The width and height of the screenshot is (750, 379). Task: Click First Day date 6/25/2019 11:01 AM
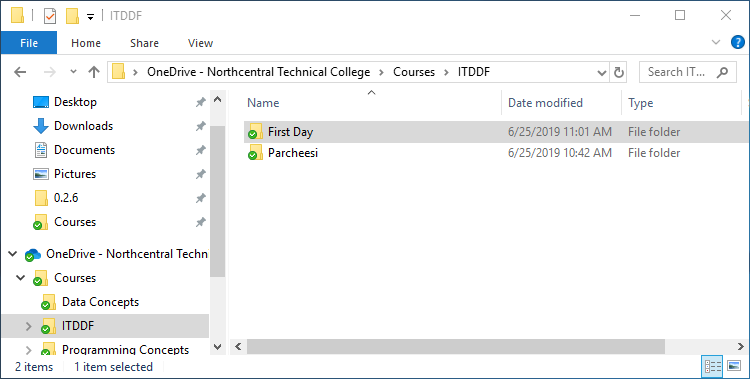click(x=560, y=132)
